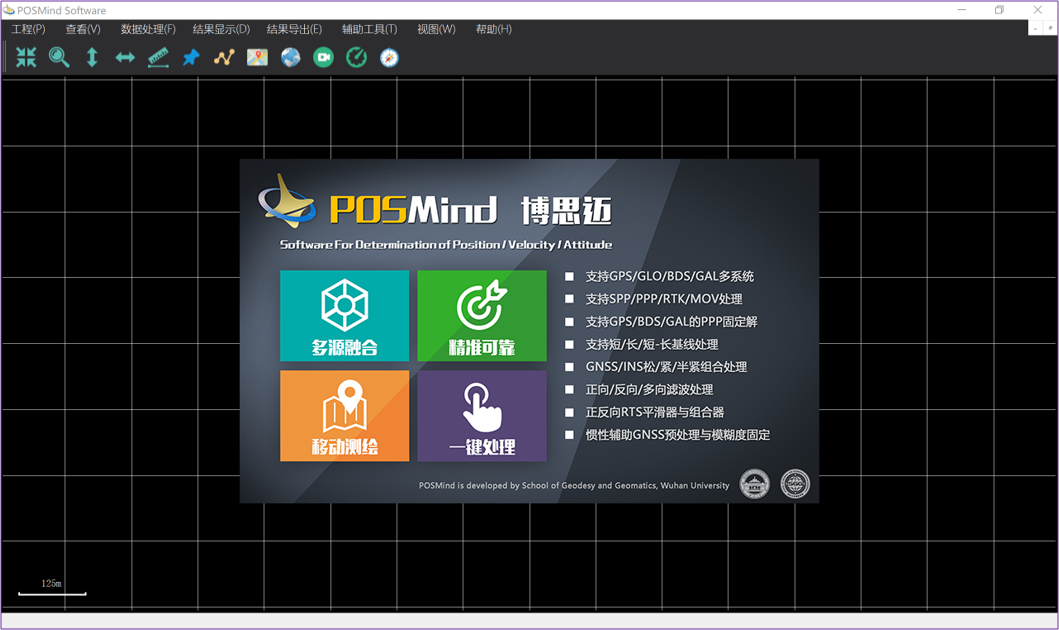Click the 博思迈 Chinese name on splash
The image size is (1059, 630).
[566, 211]
